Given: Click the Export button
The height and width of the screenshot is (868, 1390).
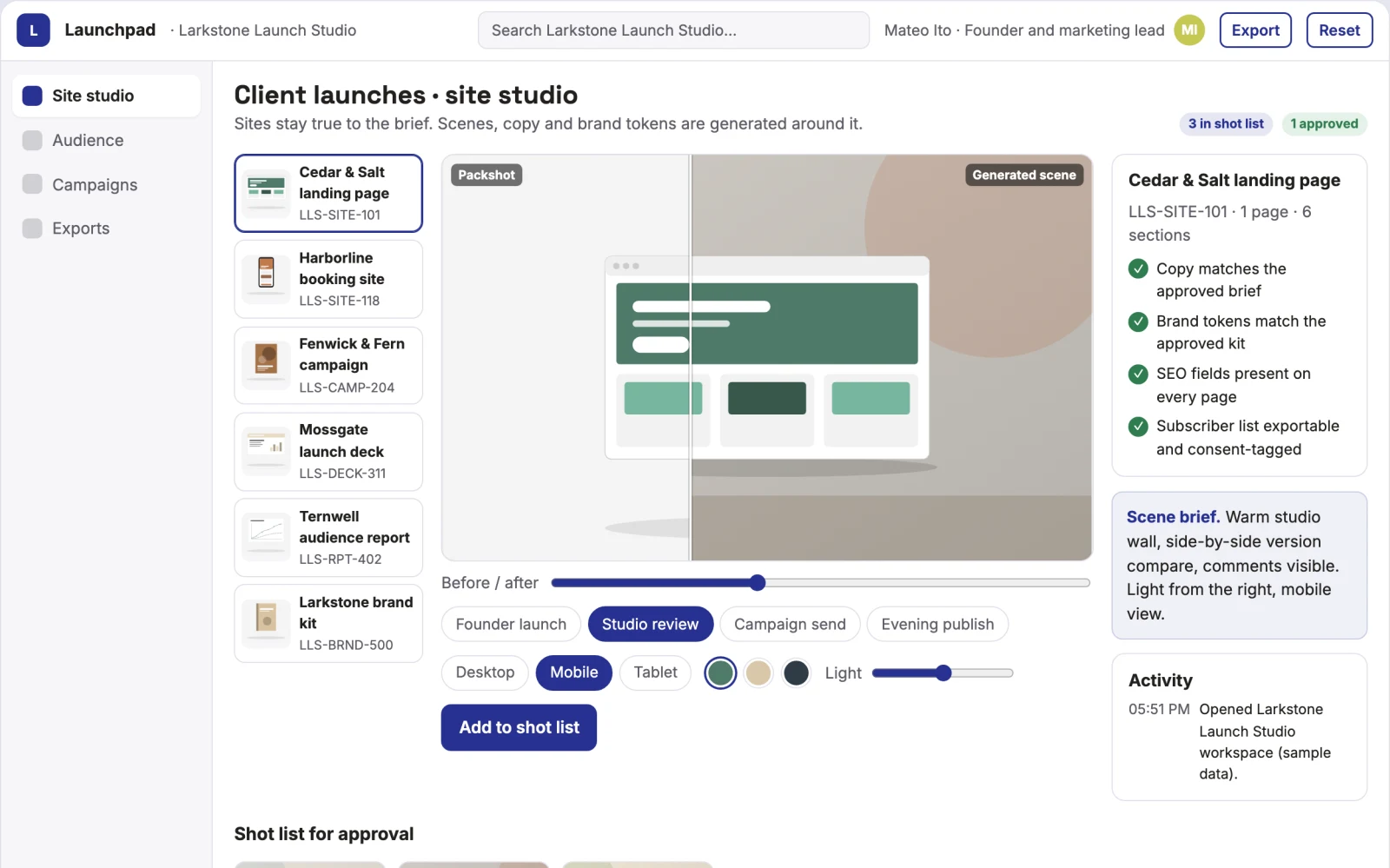Looking at the screenshot, I should (1255, 30).
